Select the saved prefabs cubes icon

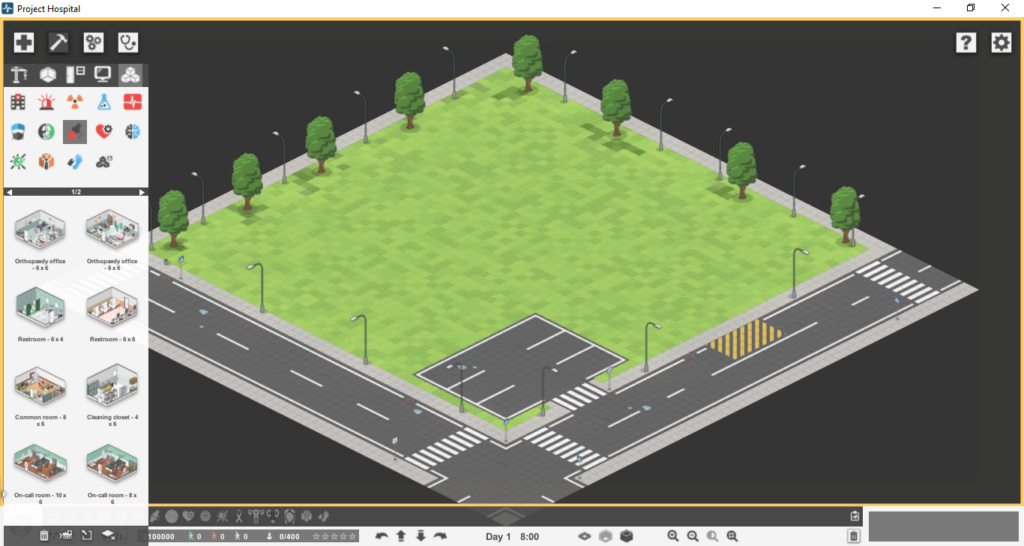click(x=104, y=161)
